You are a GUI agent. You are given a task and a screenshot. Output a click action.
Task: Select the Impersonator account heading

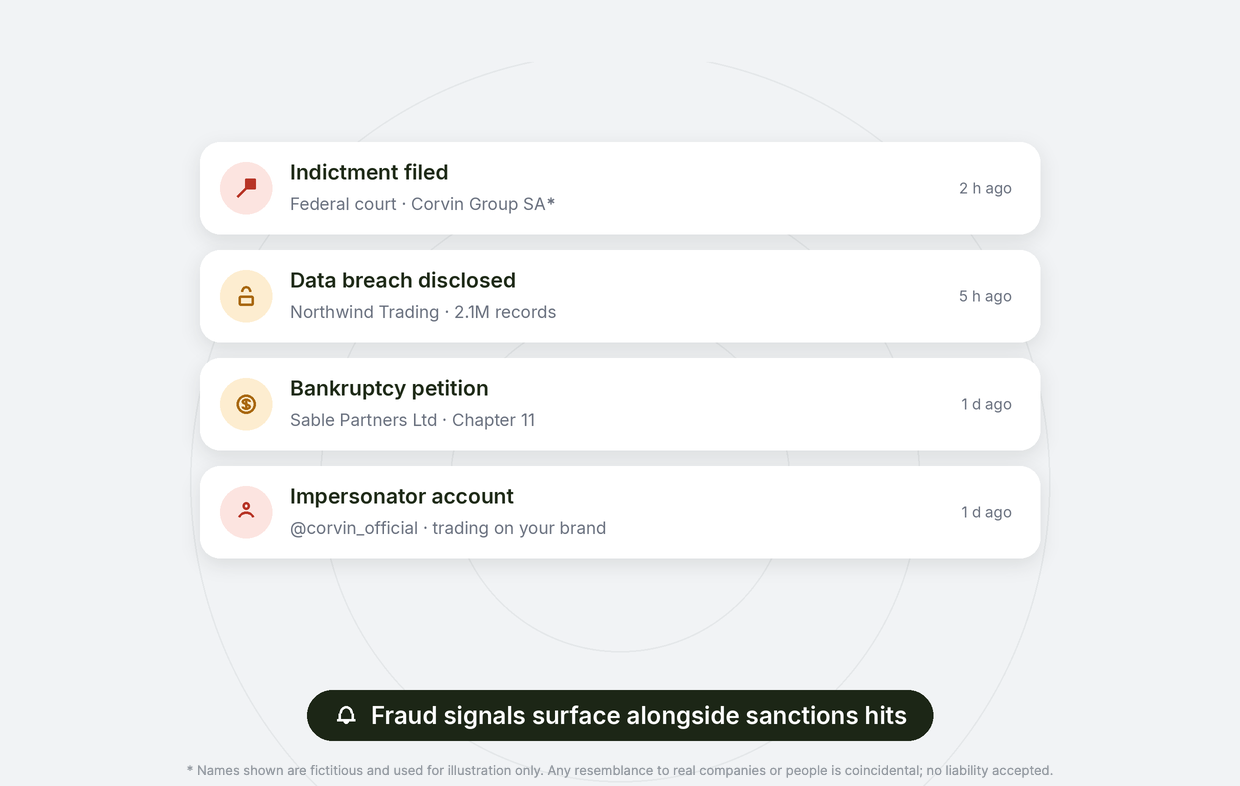pyautogui.click(x=402, y=496)
